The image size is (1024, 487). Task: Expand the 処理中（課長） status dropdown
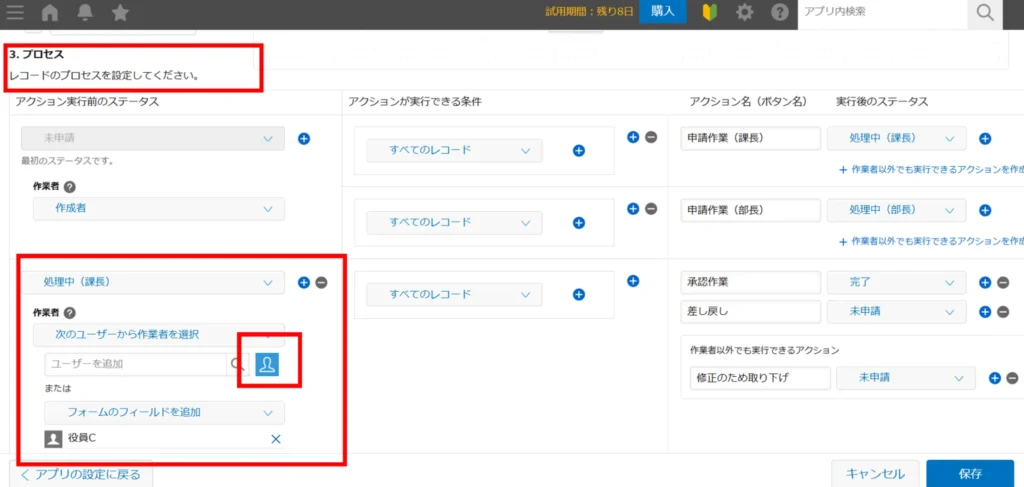tap(158, 283)
